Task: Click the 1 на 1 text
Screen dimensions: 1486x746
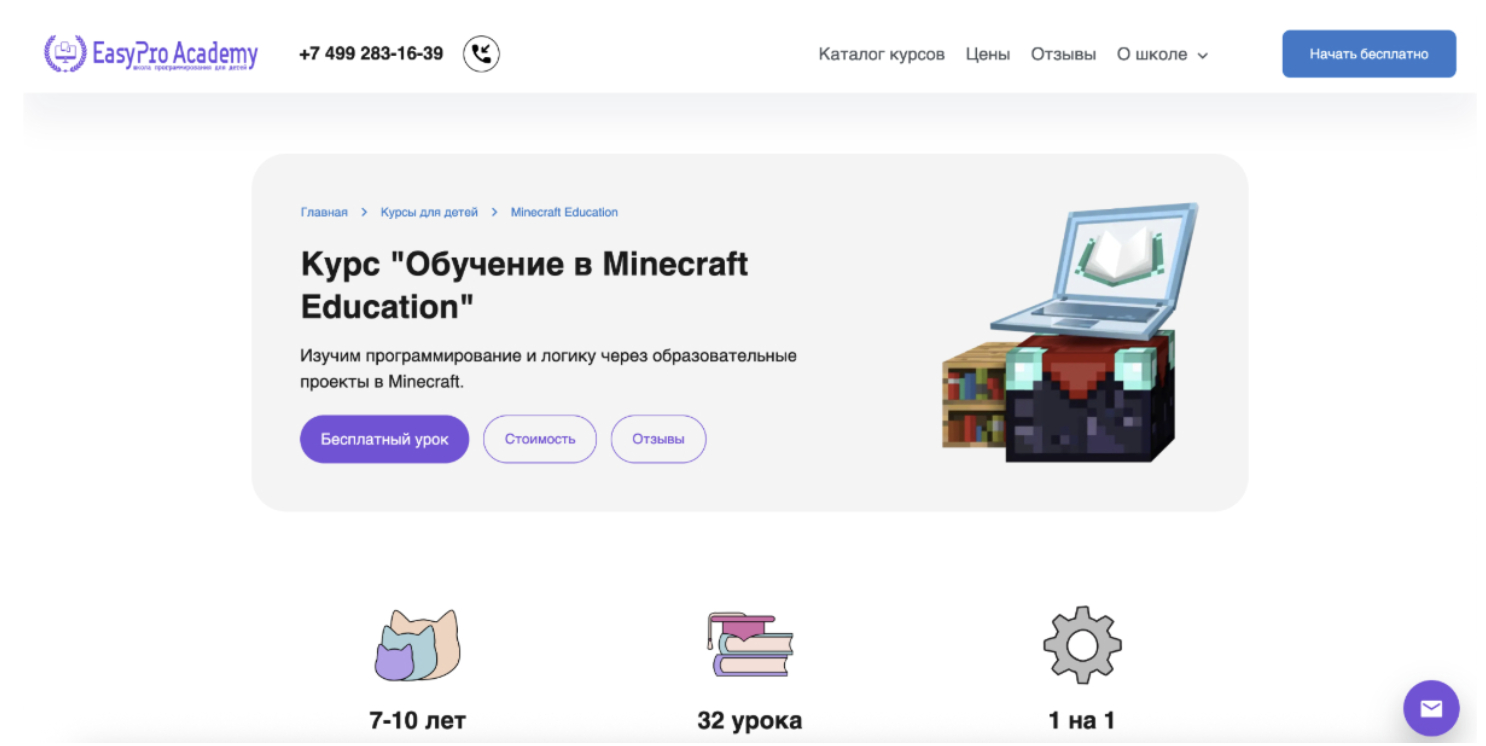Action: pos(1082,720)
